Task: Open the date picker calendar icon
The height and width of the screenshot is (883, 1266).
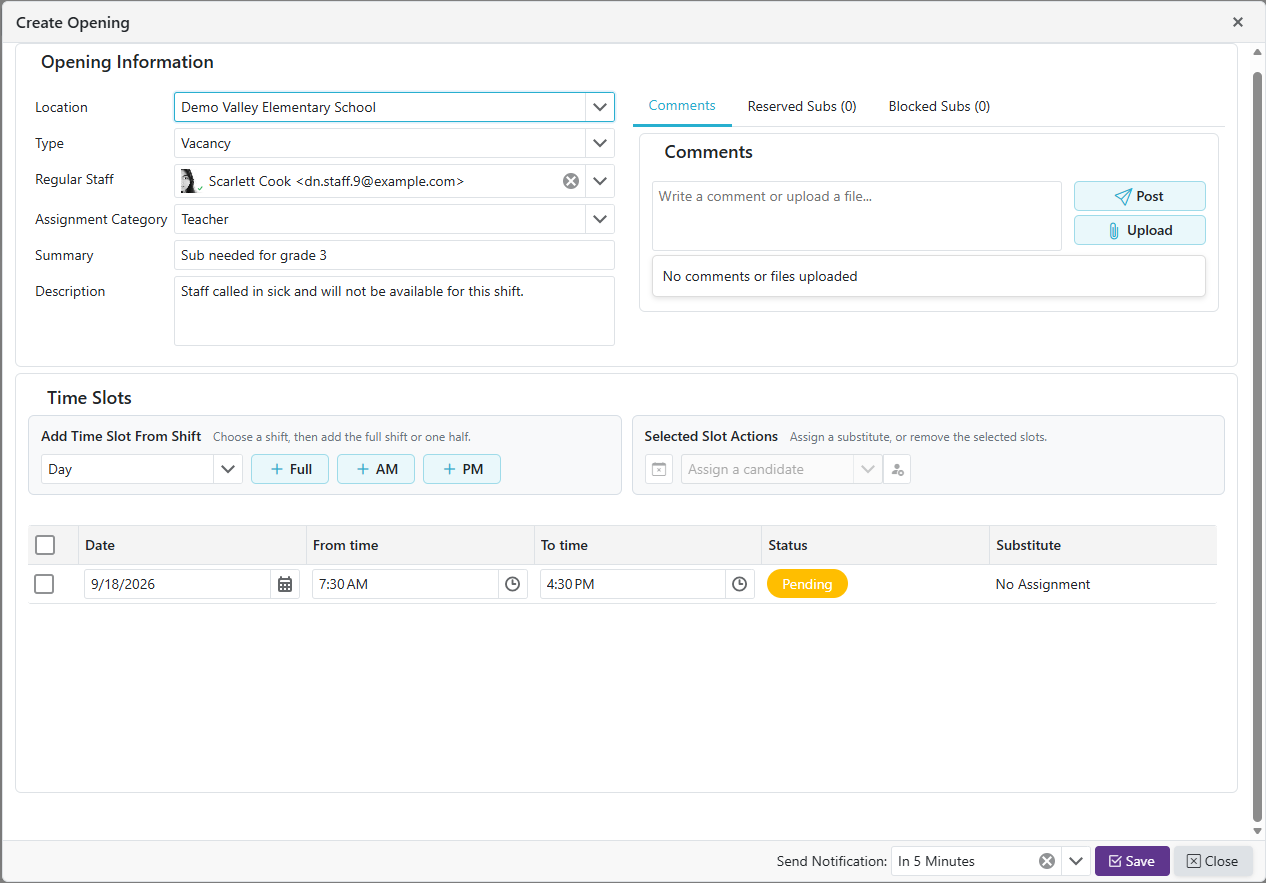Action: pyautogui.click(x=285, y=584)
